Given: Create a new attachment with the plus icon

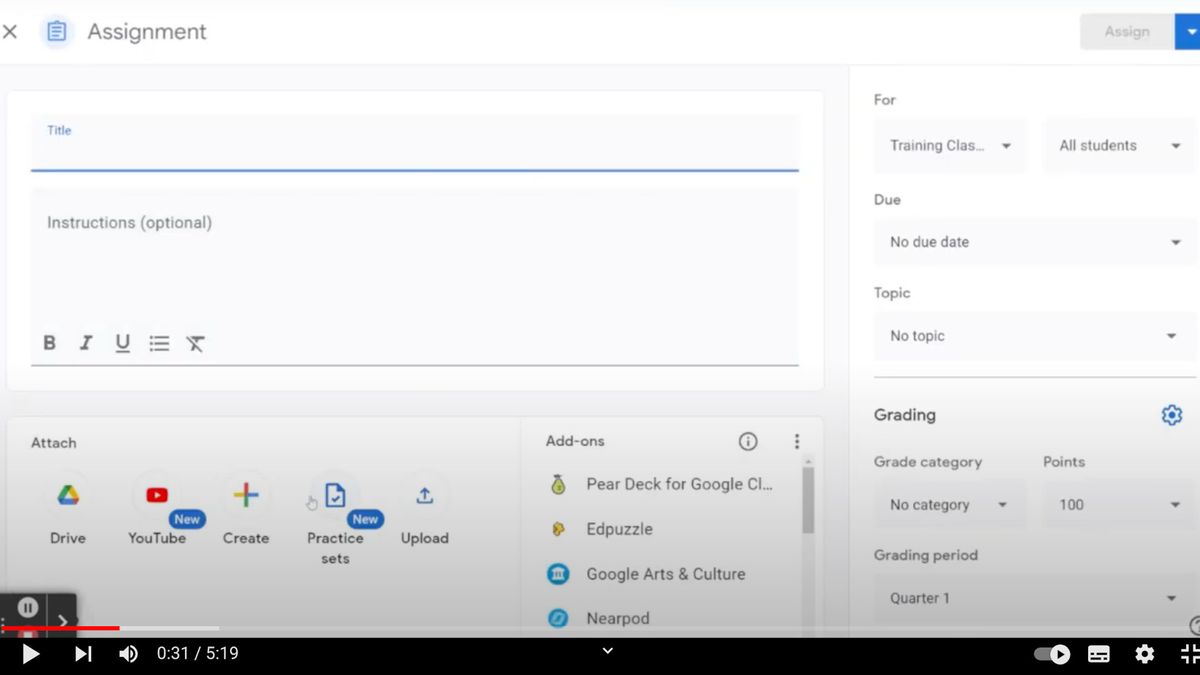Looking at the screenshot, I should (x=245, y=494).
